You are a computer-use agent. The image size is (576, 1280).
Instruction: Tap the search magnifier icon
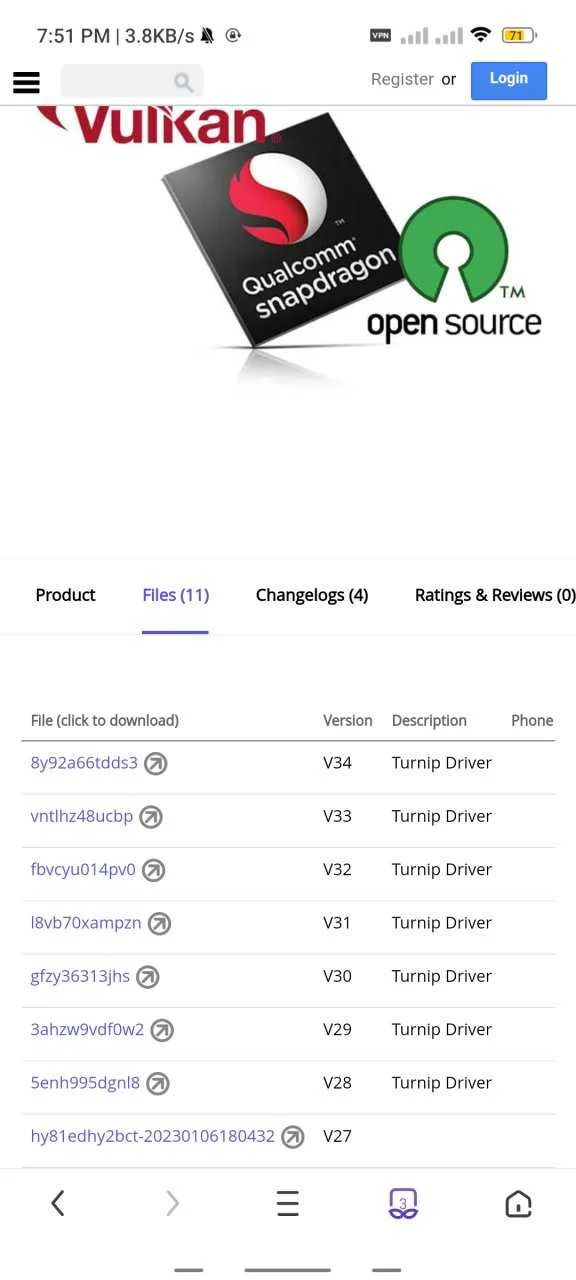(x=183, y=82)
